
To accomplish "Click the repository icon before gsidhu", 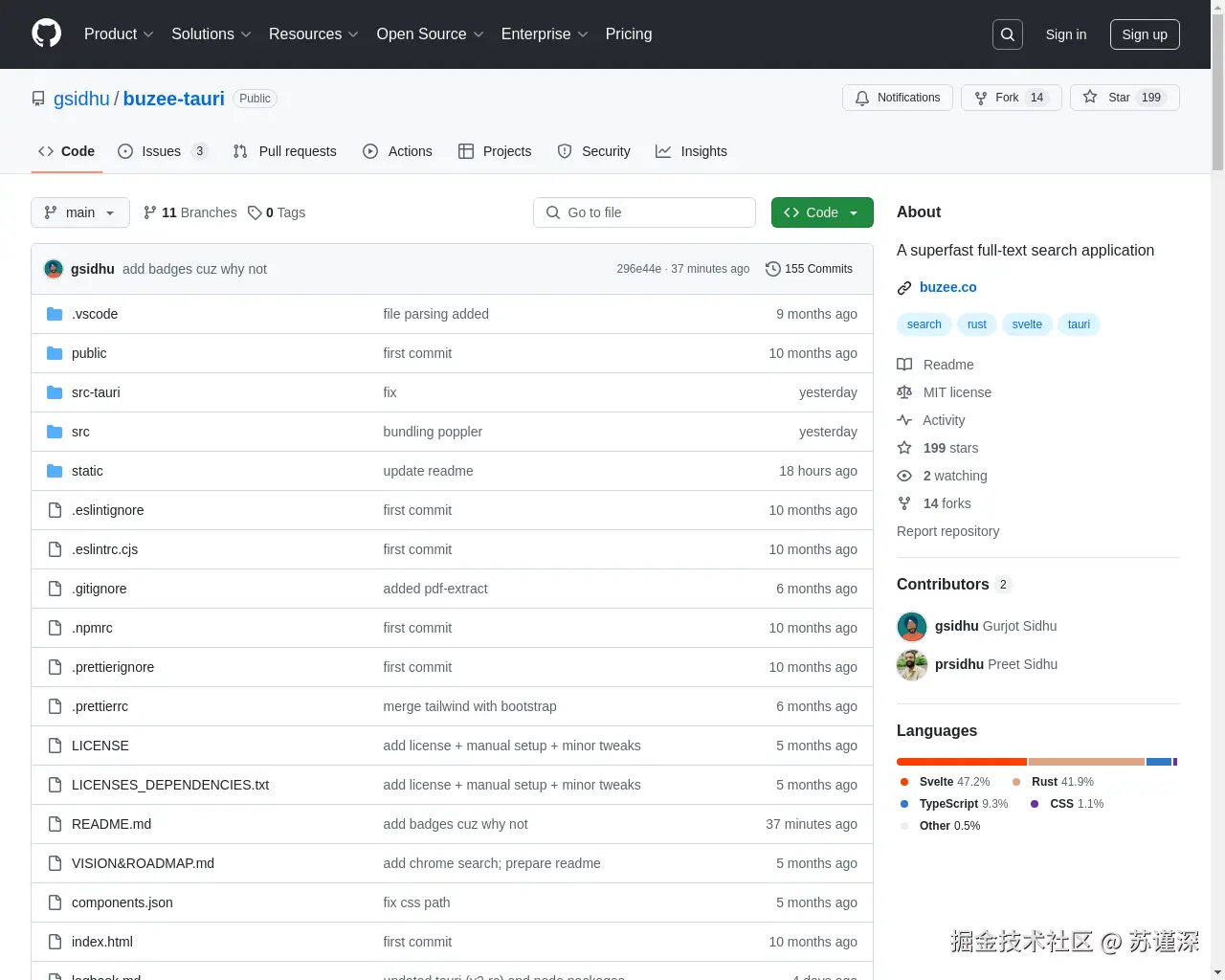I will (38, 99).
